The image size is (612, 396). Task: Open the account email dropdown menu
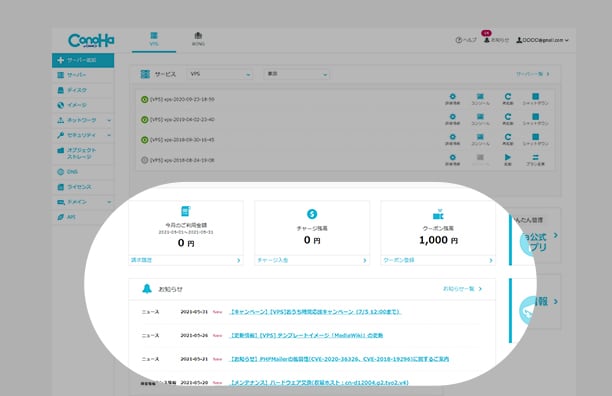[543, 40]
